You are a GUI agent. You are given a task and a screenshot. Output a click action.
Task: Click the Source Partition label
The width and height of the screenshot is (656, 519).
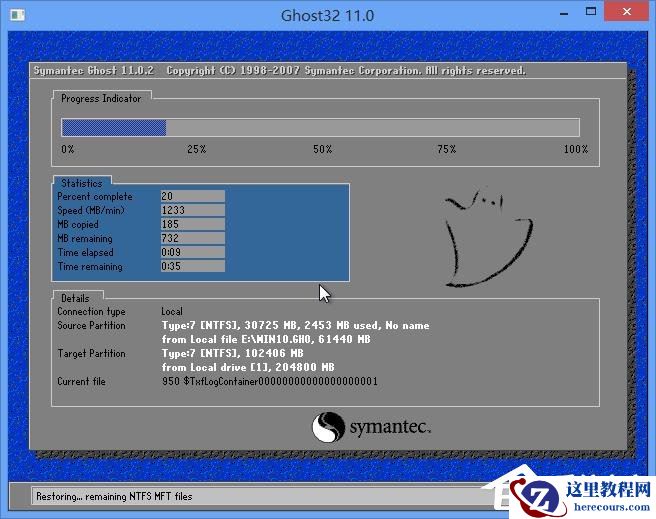click(x=91, y=325)
